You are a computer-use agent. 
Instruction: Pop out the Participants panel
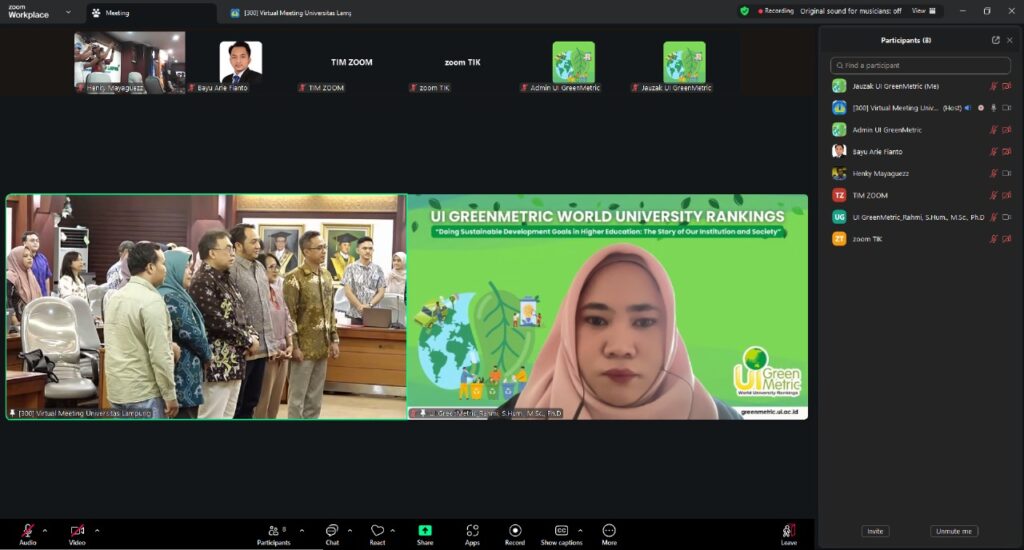coord(995,40)
